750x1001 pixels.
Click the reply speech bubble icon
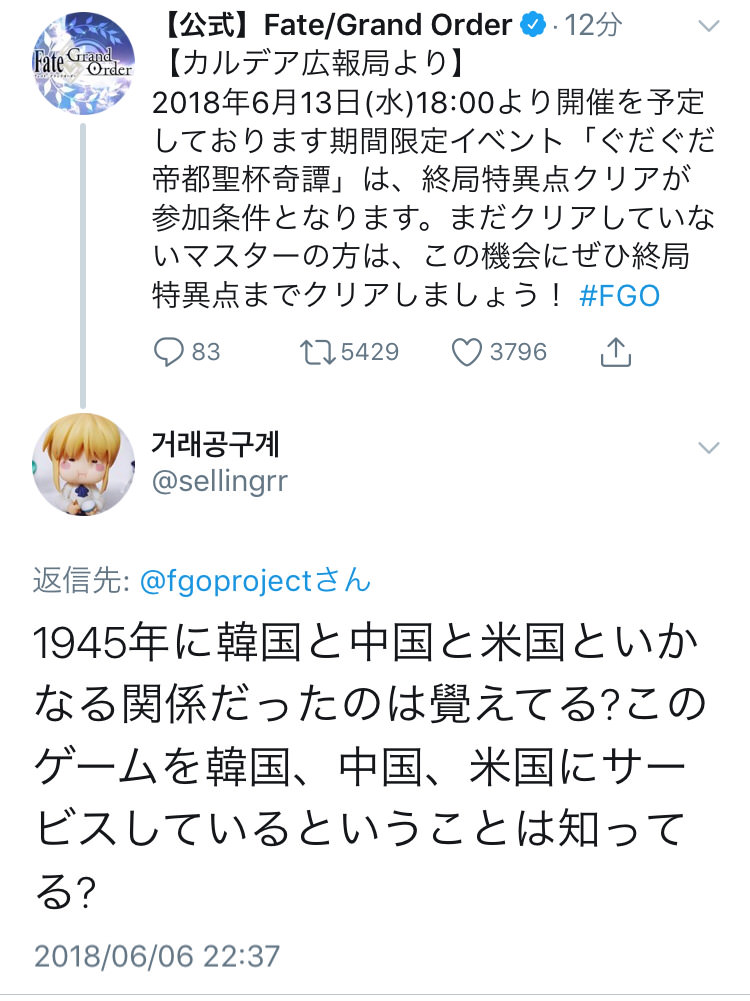click(169, 352)
